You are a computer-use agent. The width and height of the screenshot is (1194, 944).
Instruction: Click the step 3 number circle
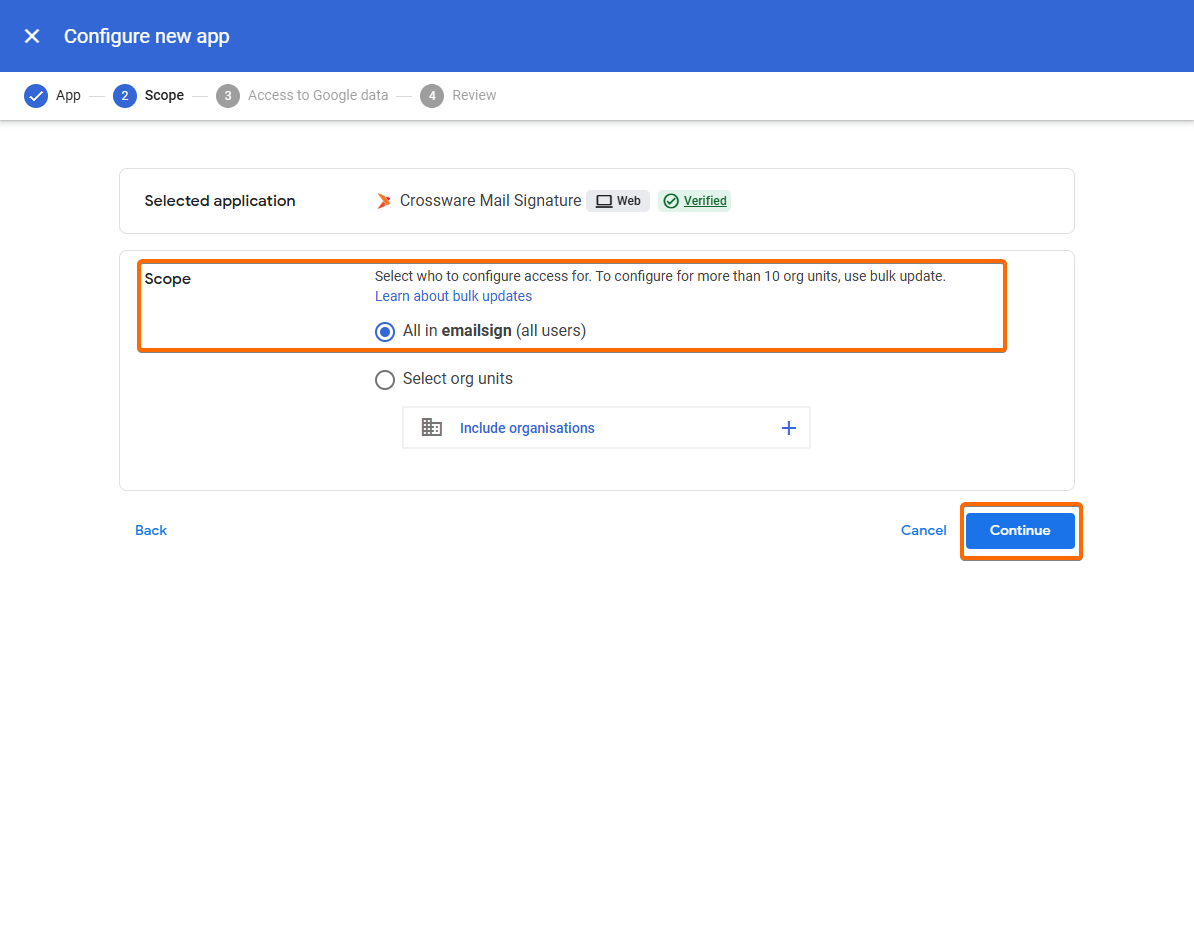pyautogui.click(x=228, y=96)
